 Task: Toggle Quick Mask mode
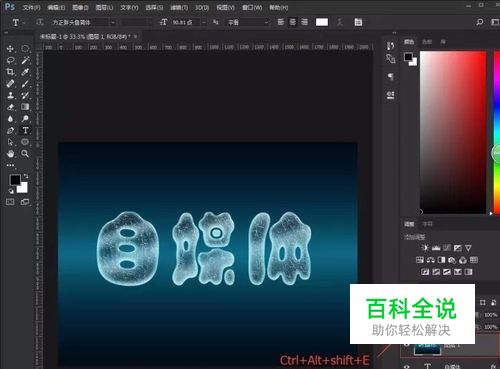(10, 202)
